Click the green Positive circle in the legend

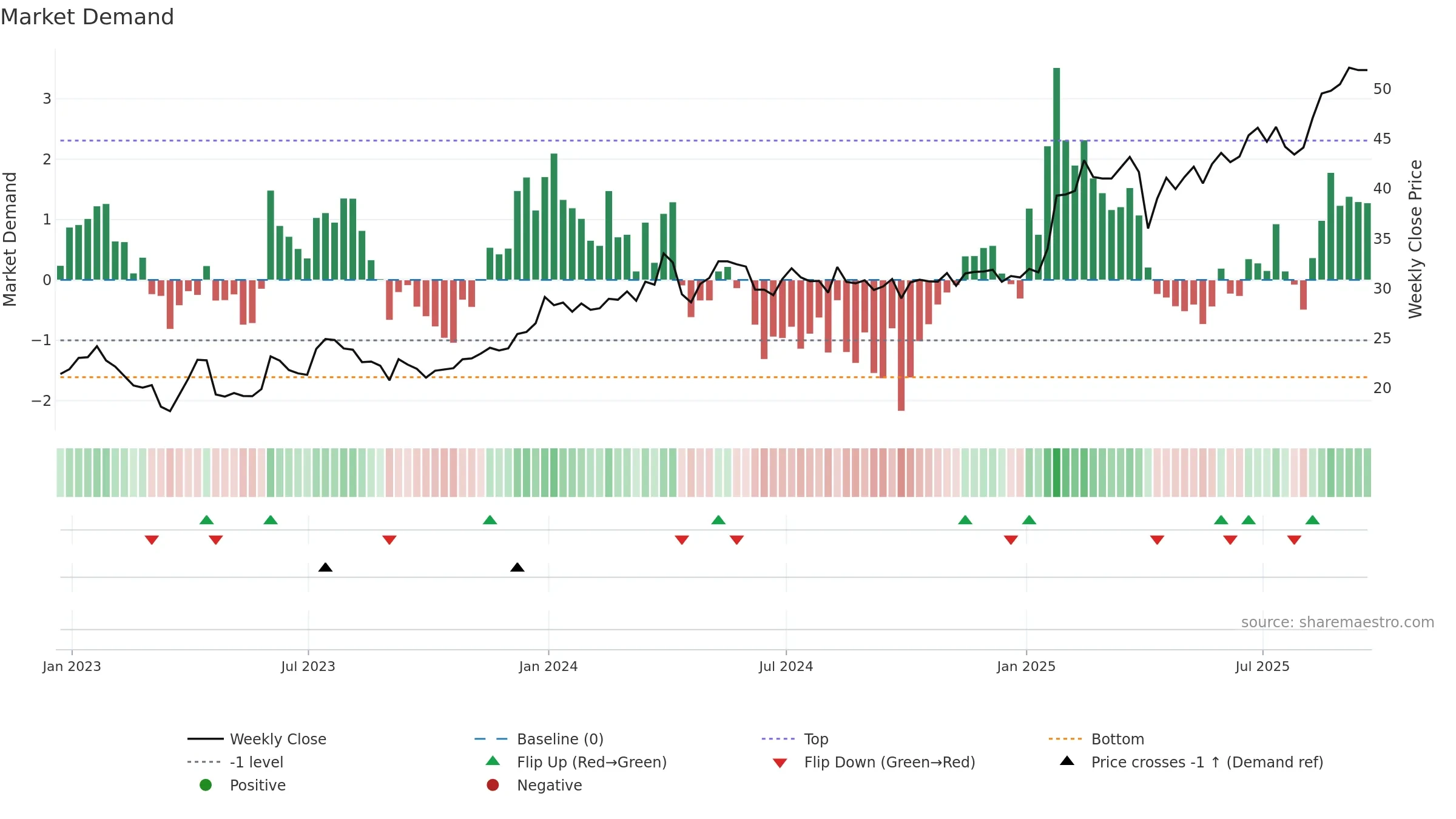coord(206,785)
